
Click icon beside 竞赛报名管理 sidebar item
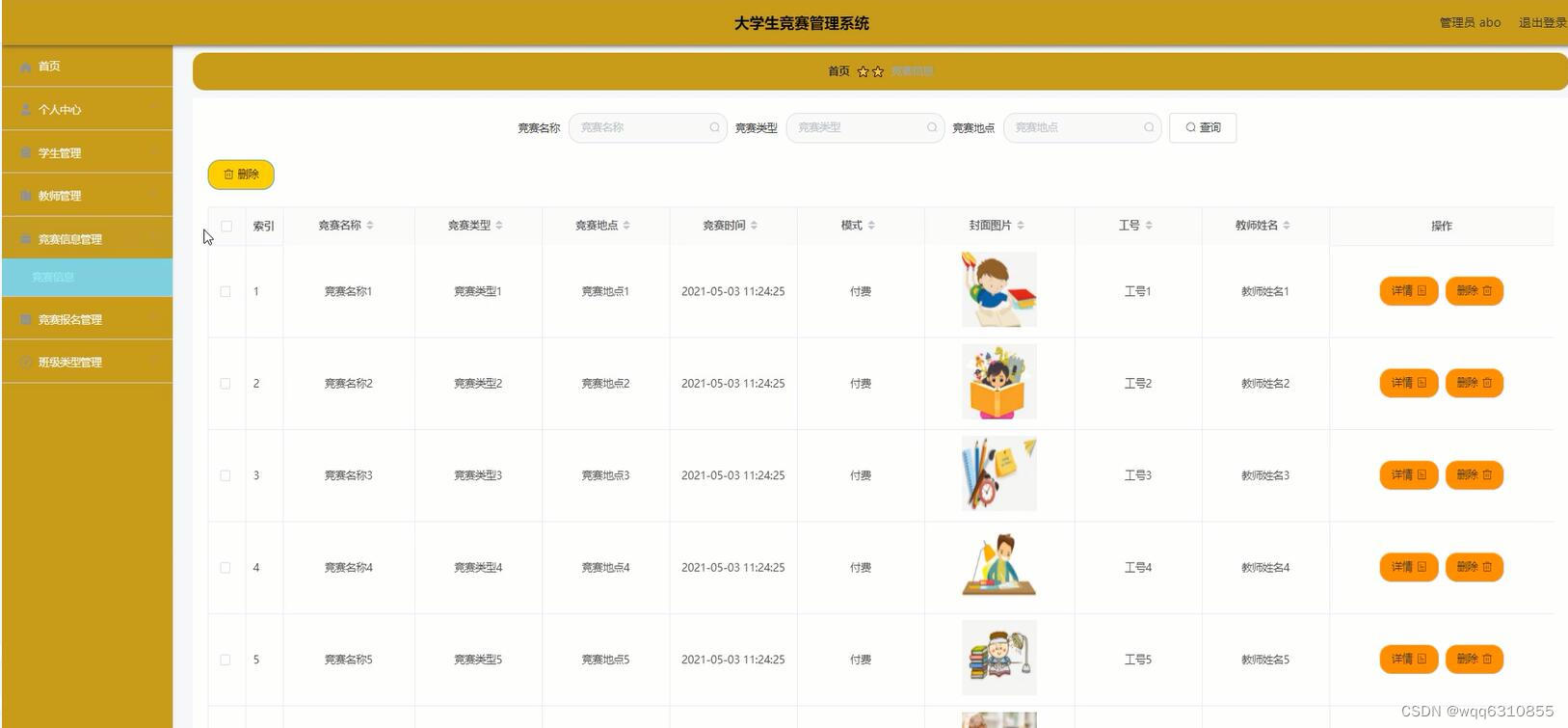[26, 319]
